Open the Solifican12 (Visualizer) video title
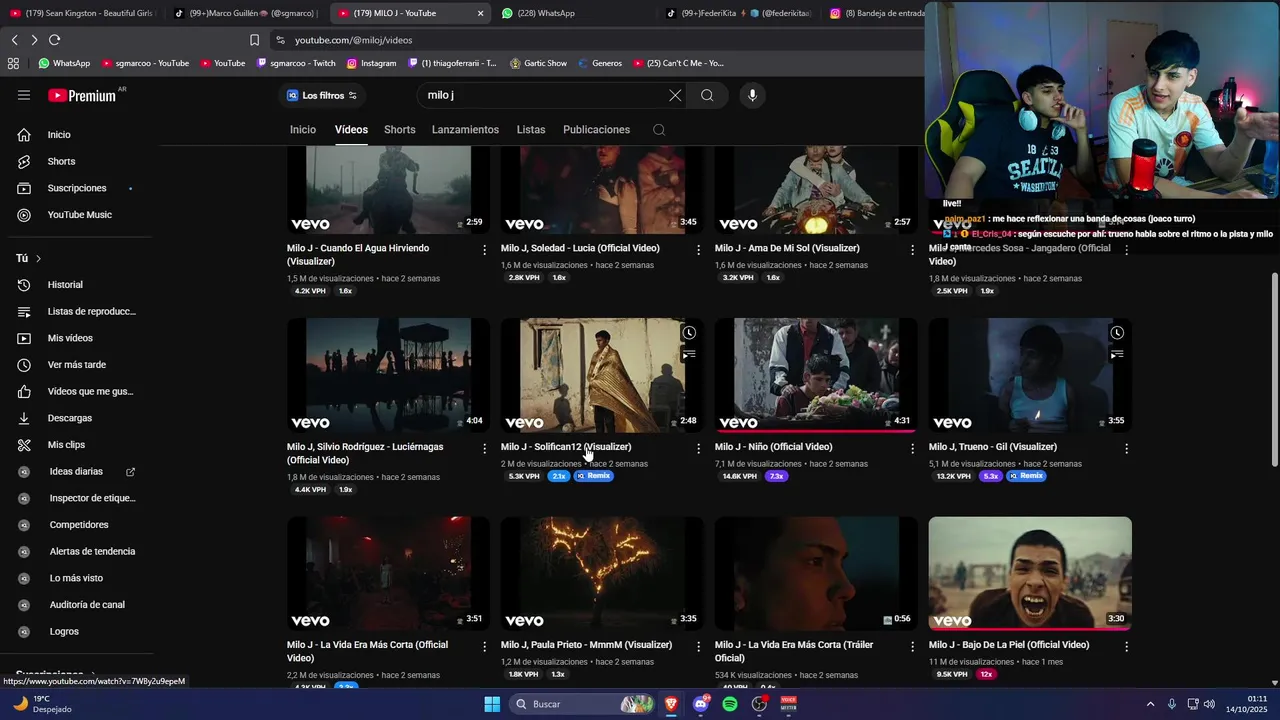The image size is (1280, 720). pos(566,447)
